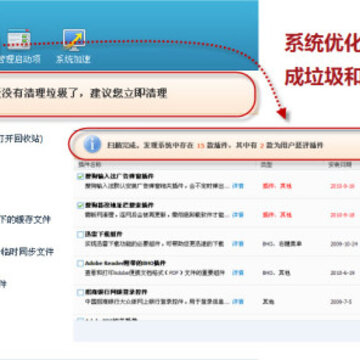Sort by the 插件名称 column header
Screen dimensions: 360x360
90,165
